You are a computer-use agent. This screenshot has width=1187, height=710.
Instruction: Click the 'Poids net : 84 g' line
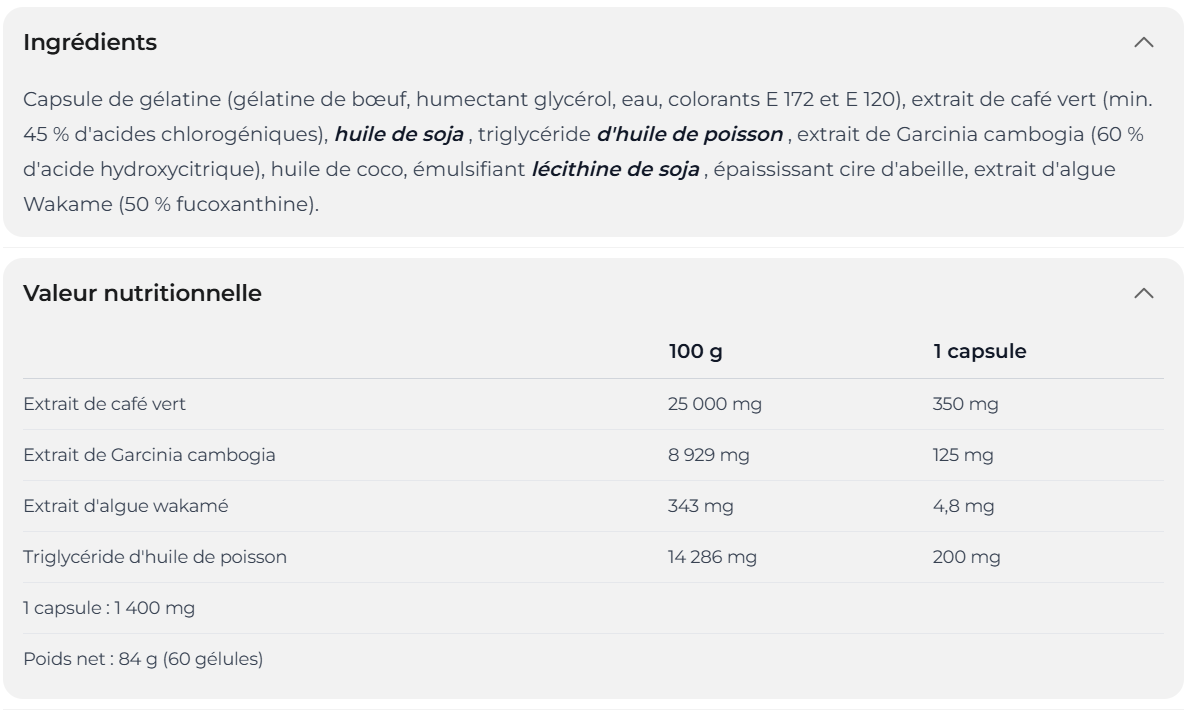tap(143, 659)
